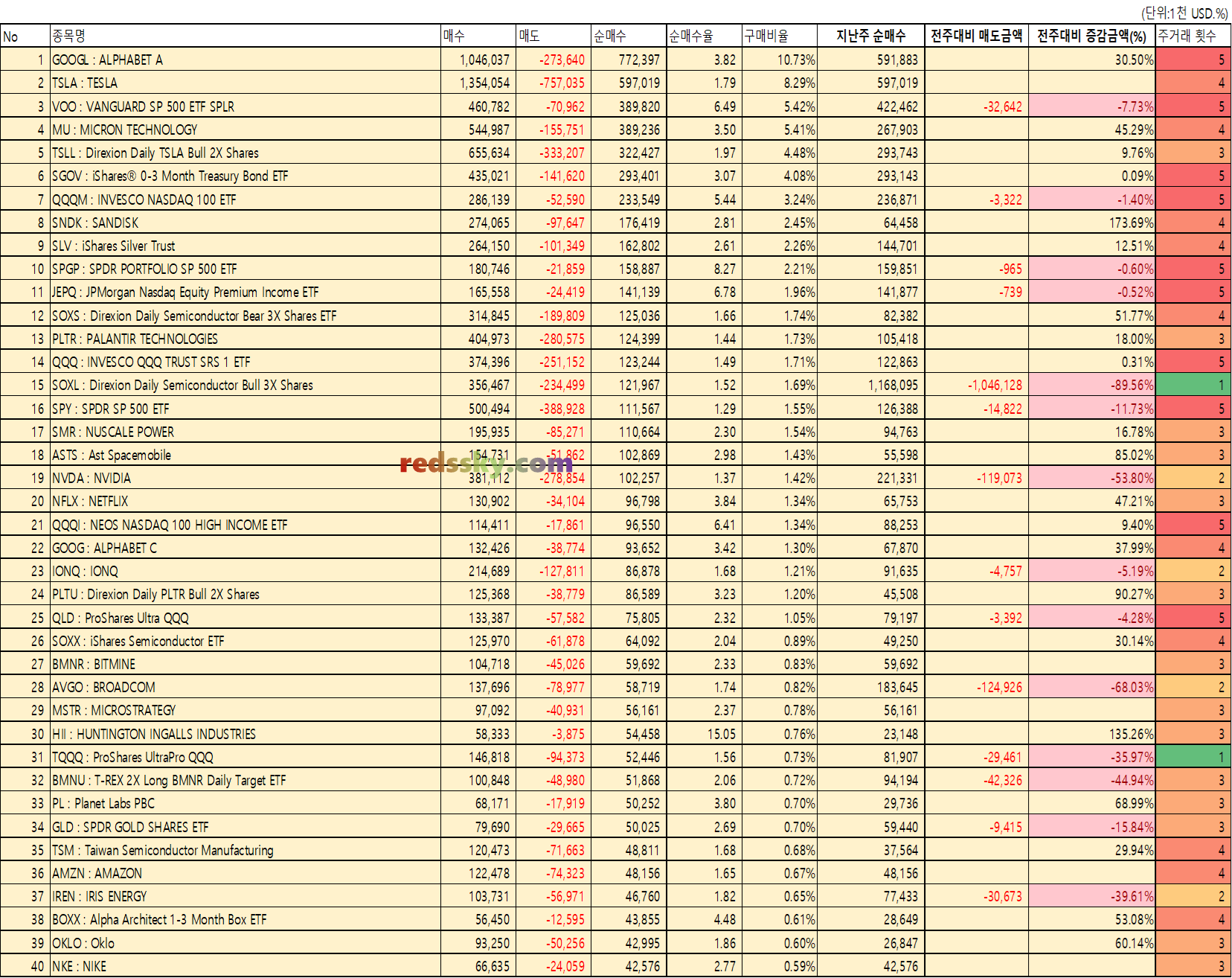Select the JEPQ JPMorgan Nasdaq Equity cell
Screen dimensions: 1232x978
[246, 292]
